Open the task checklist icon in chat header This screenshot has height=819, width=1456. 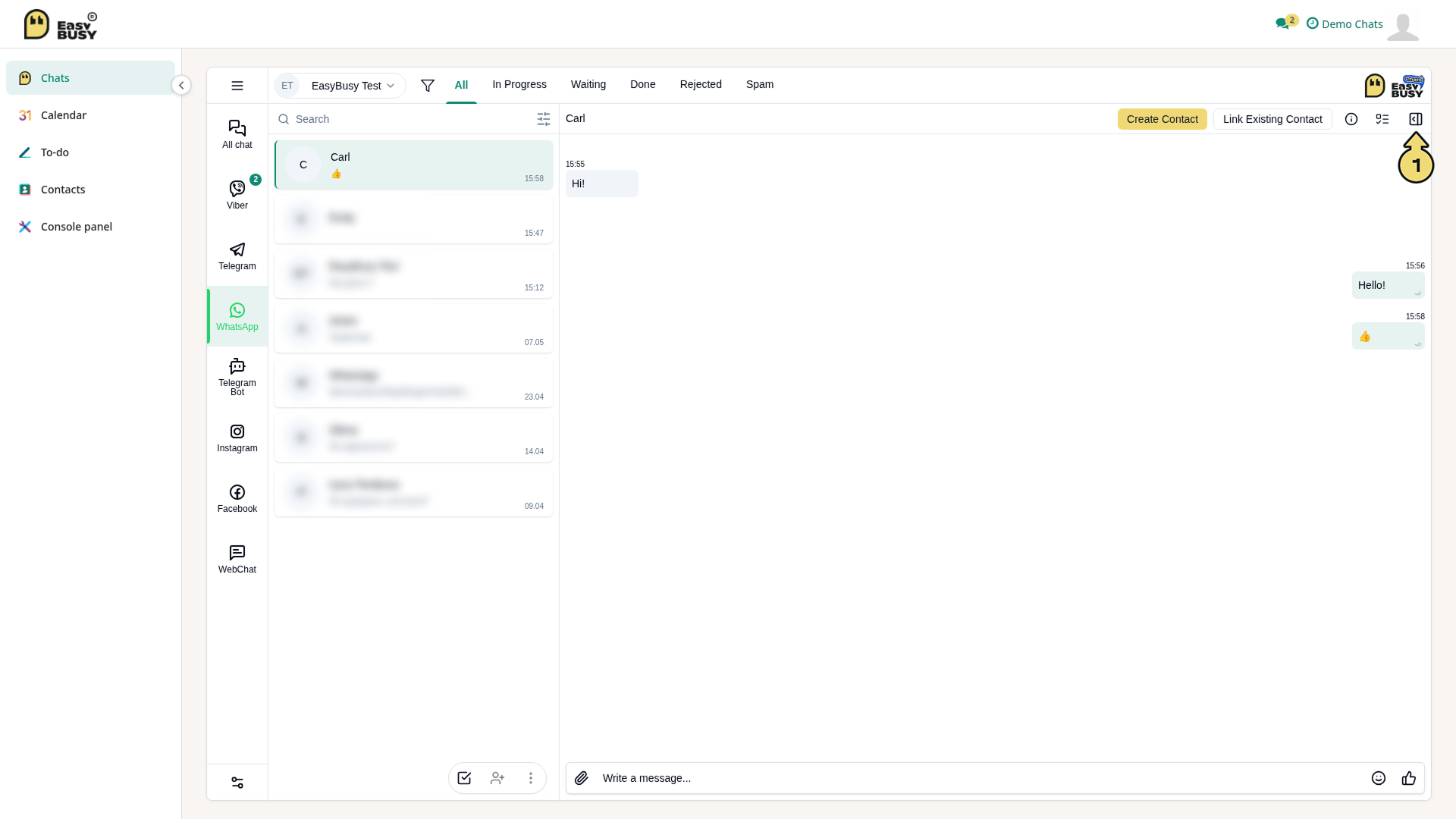[1382, 119]
